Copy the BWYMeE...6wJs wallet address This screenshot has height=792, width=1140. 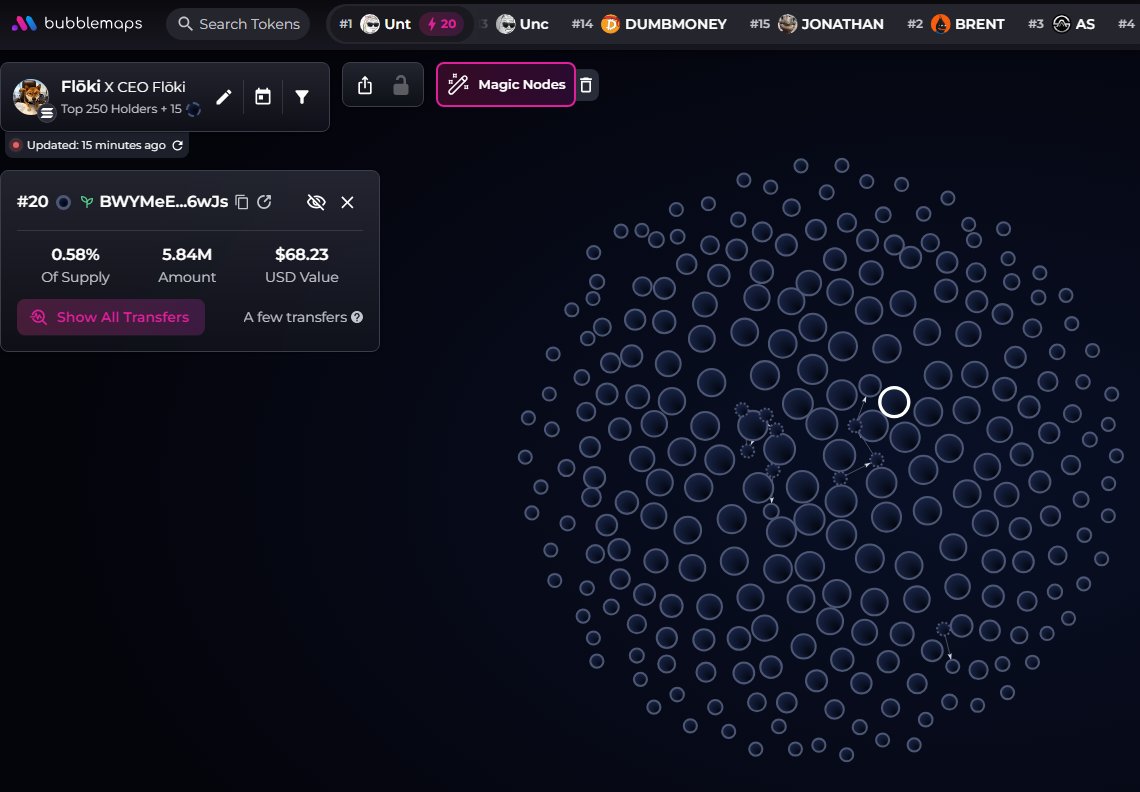coord(242,202)
